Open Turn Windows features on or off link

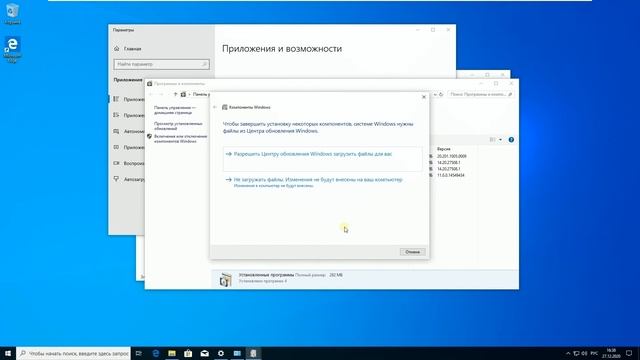tap(180, 139)
